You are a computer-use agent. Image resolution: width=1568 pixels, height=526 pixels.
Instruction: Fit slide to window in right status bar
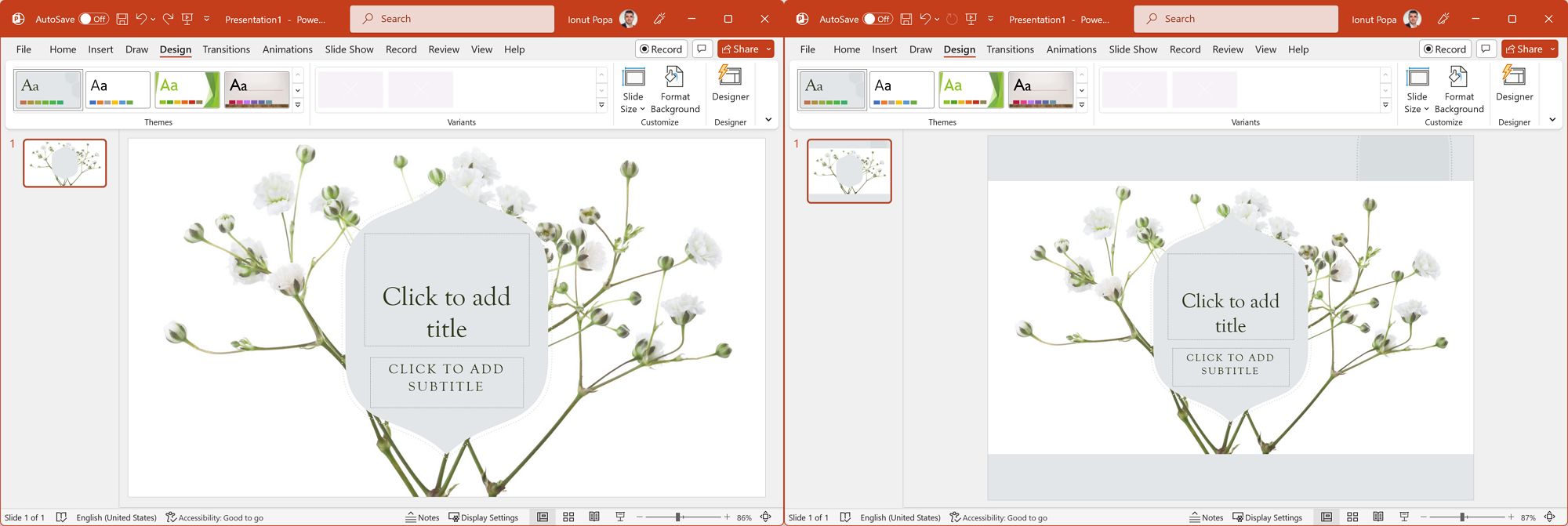(1550, 517)
